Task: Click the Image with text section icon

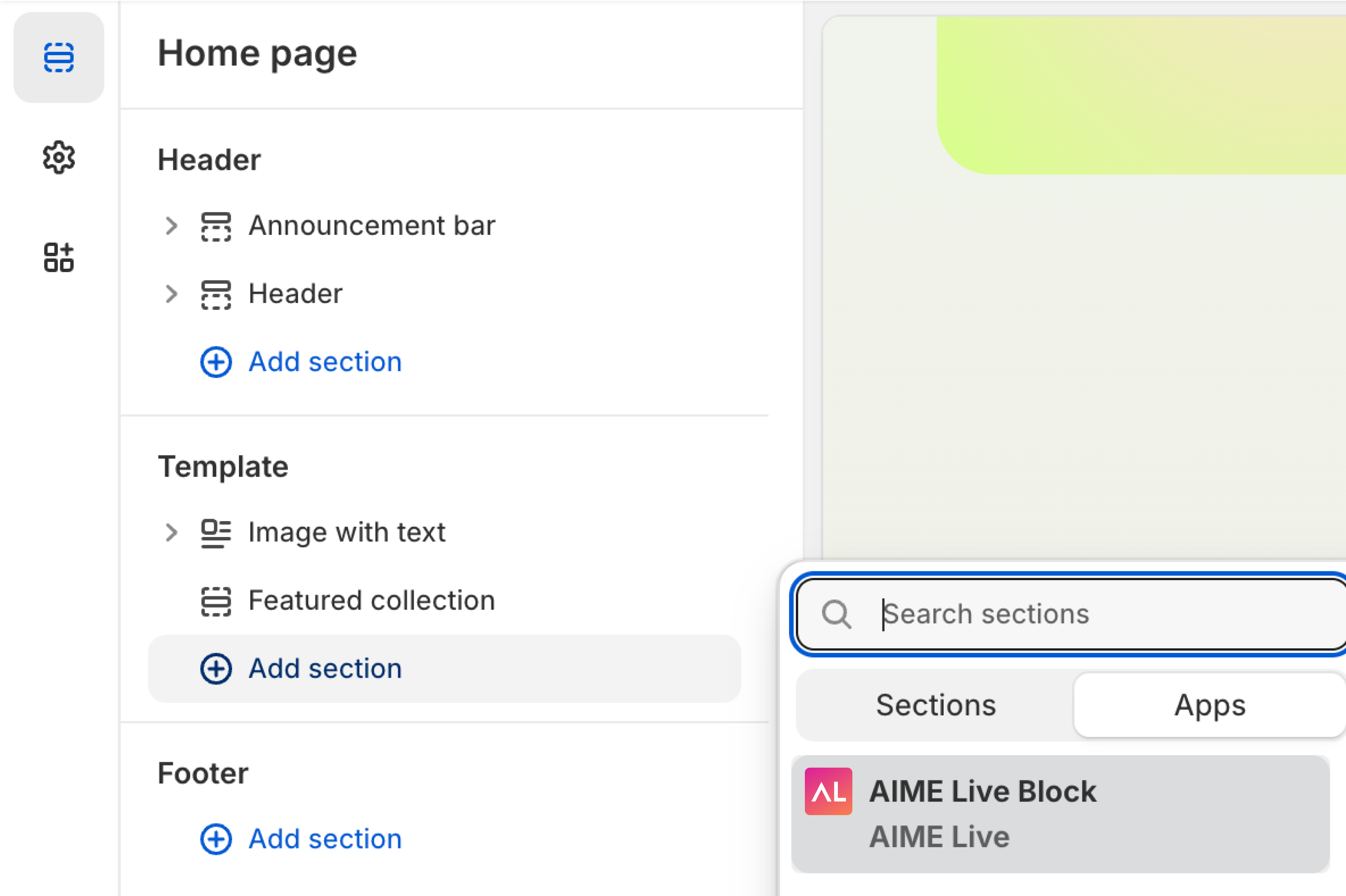Action: click(216, 533)
